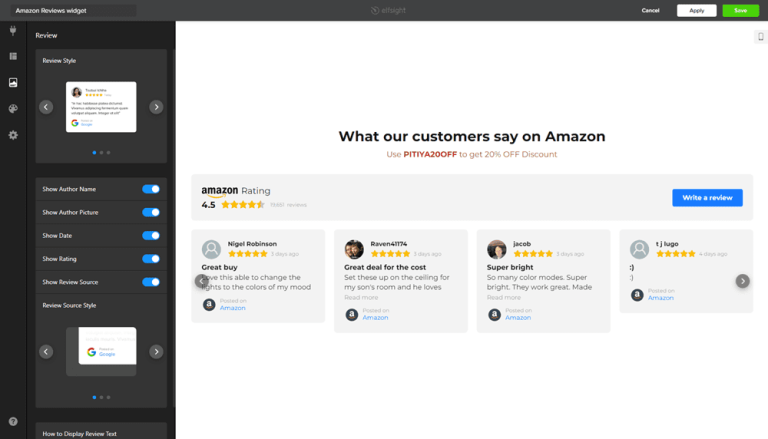The height and width of the screenshot is (439, 768).
Task: Click the help question mark icon
Action: 13,422
